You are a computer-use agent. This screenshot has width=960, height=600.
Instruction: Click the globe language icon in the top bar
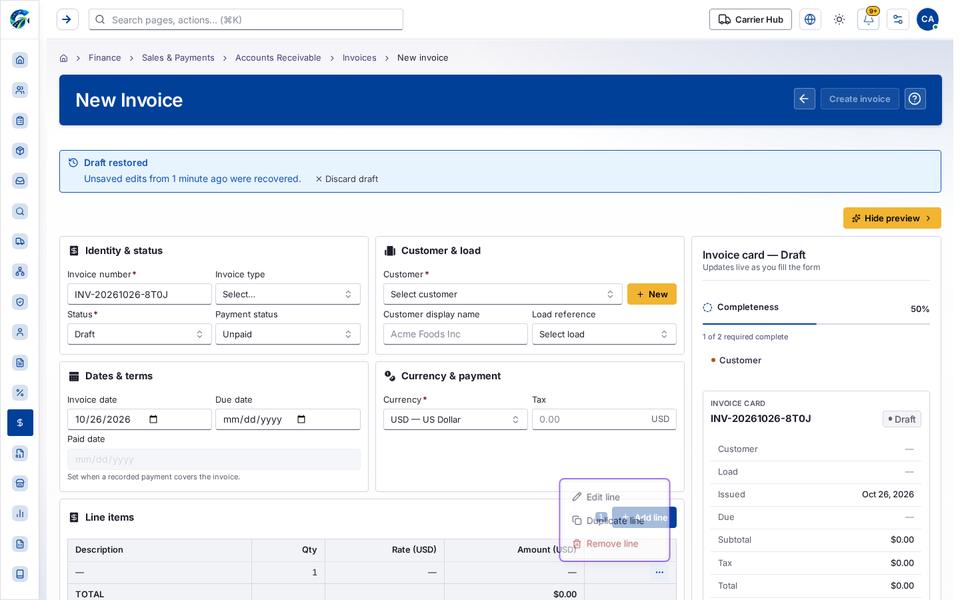tap(809, 20)
